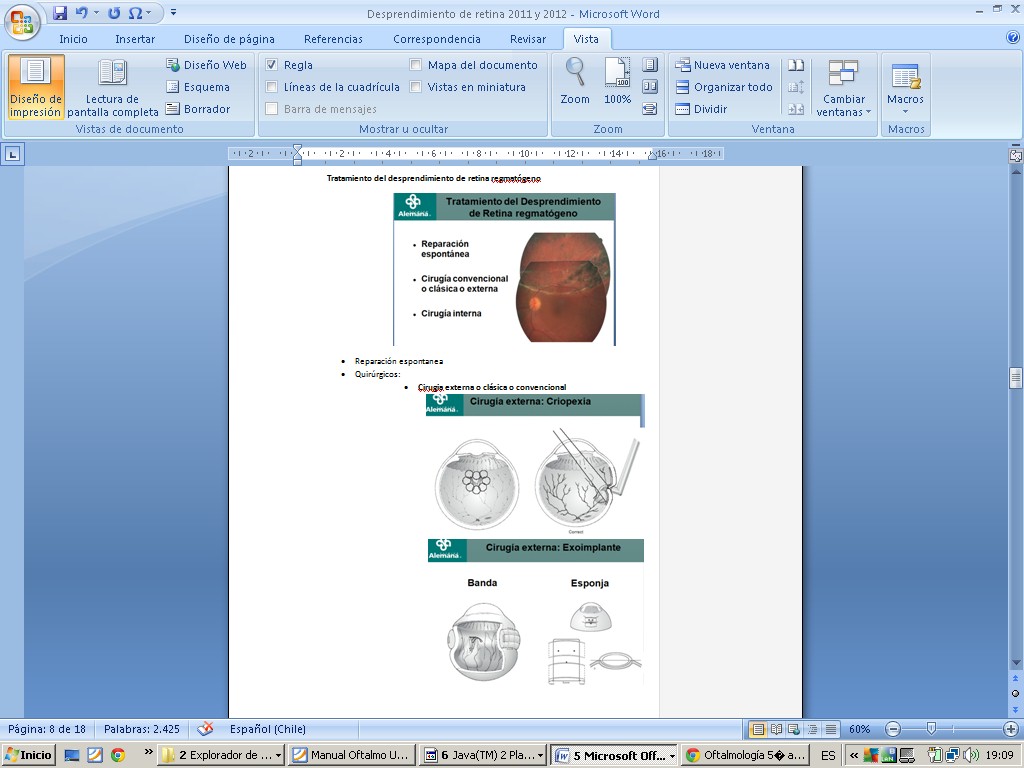Viewport: 1024px width, 768px height.
Task: Uncheck the Regla checkbox
Action: click(272, 65)
